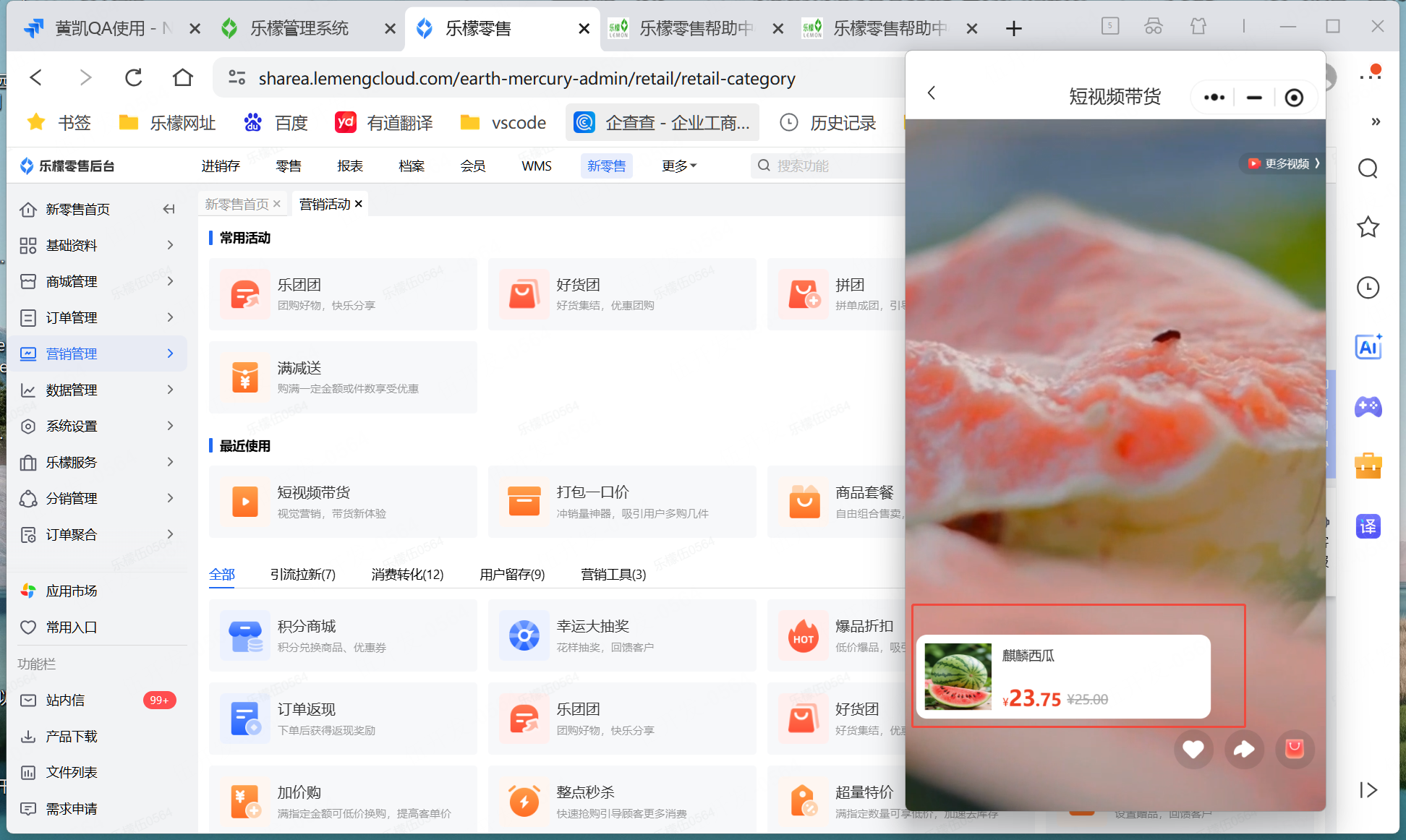Close the 新零售首页 page tab
The height and width of the screenshot is (840, 1406).
[277, 205]
